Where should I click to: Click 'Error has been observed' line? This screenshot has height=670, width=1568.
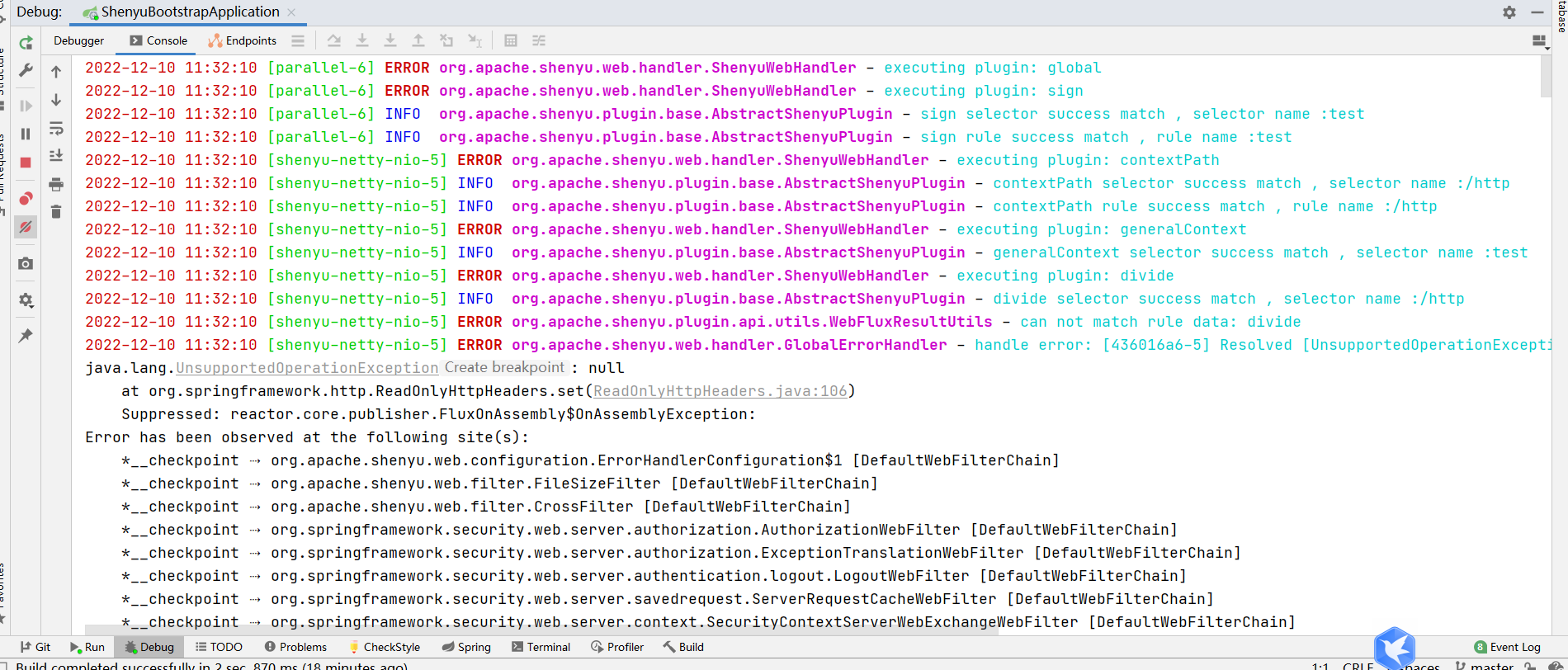click(x=306, y=437)
